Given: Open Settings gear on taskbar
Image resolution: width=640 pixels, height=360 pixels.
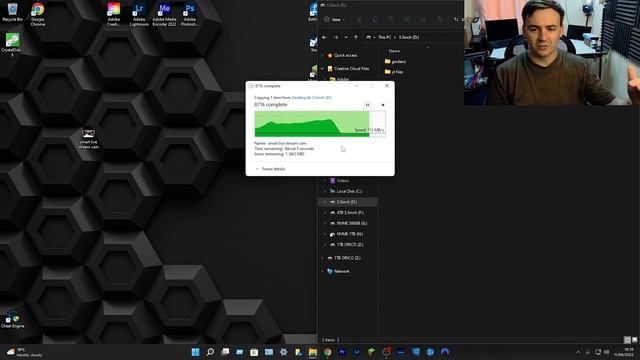Looking at the screenshot, I should coord(283,352).
